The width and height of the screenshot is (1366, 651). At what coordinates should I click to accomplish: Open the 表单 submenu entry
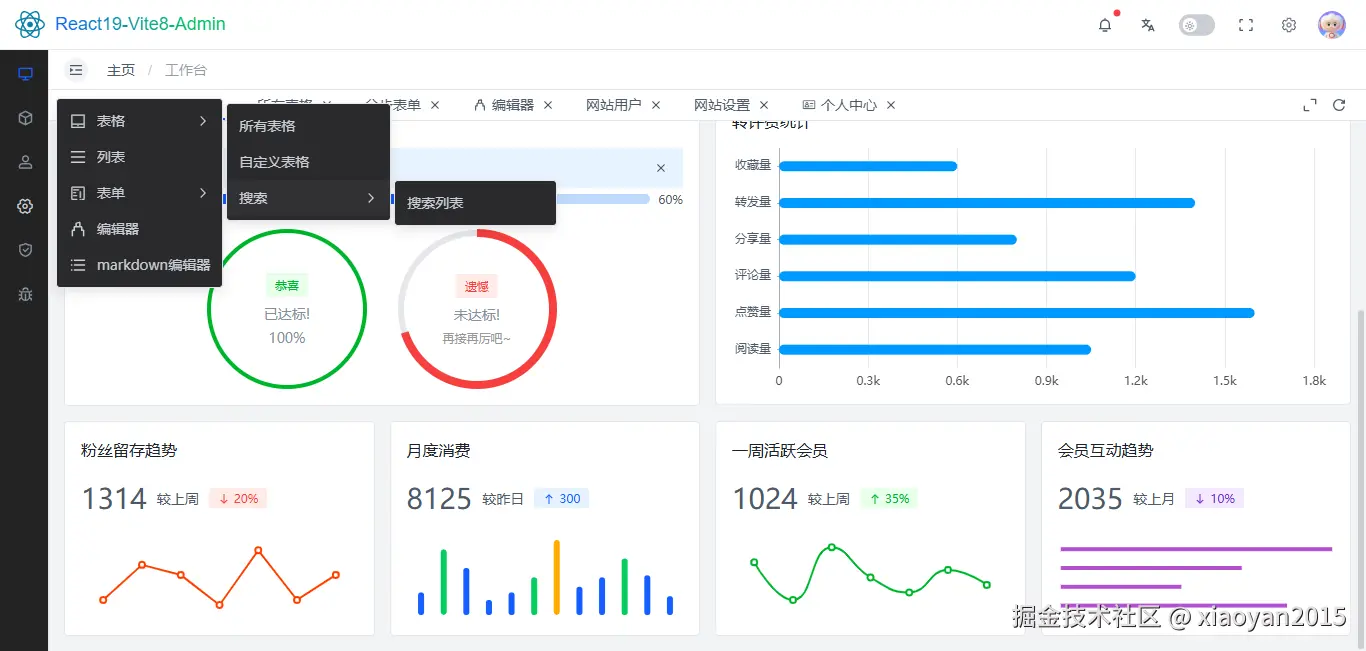(x=139, y=193)
